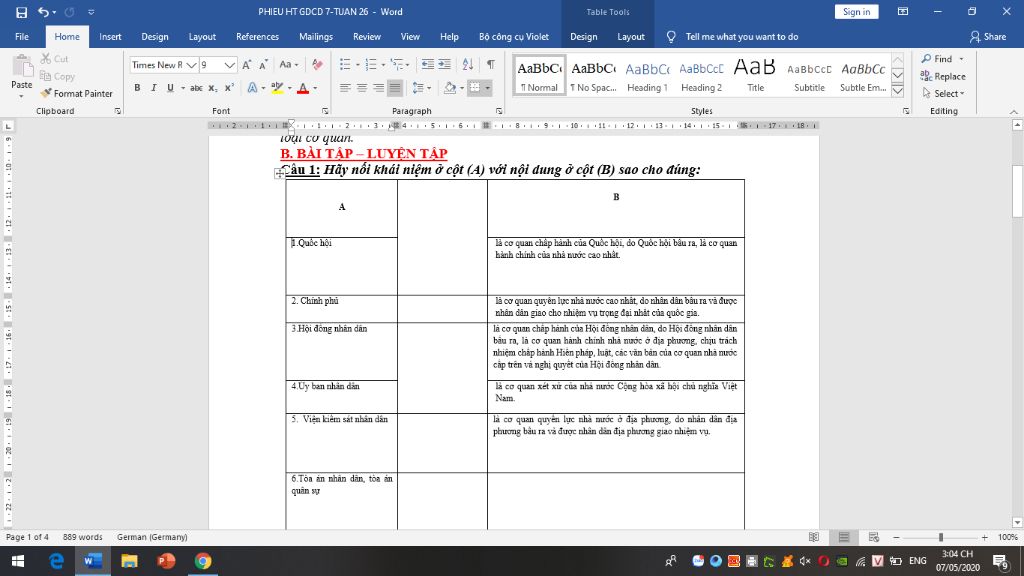Justify the paragraph text
1024x576 pixels.
click(x=395, y=88)
